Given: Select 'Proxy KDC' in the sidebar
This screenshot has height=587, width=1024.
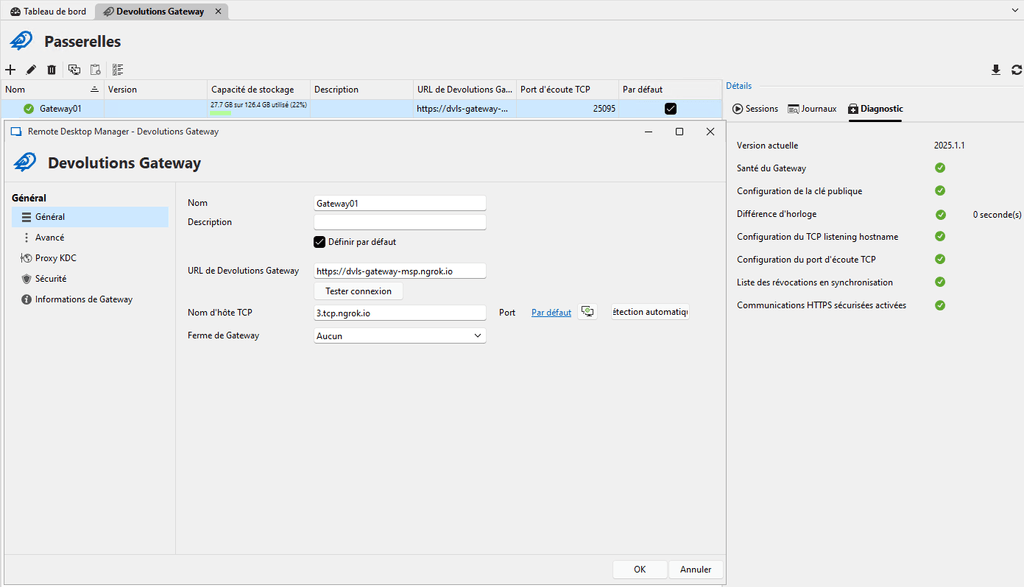Looking at the screenshot, I should pos(55,258).
